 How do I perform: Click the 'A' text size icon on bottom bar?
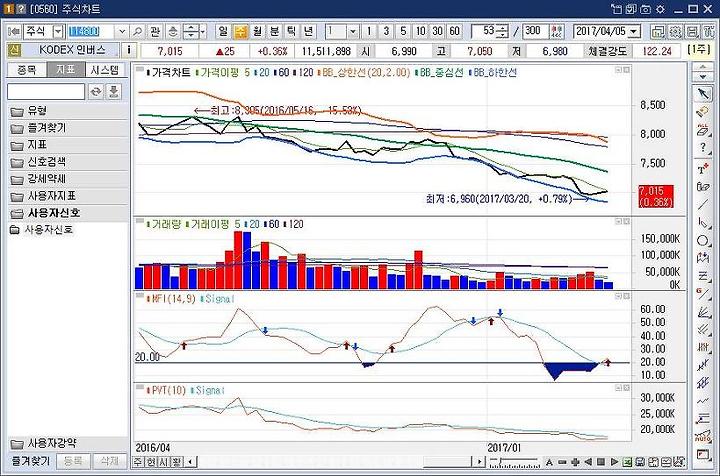tap(549, 462)
